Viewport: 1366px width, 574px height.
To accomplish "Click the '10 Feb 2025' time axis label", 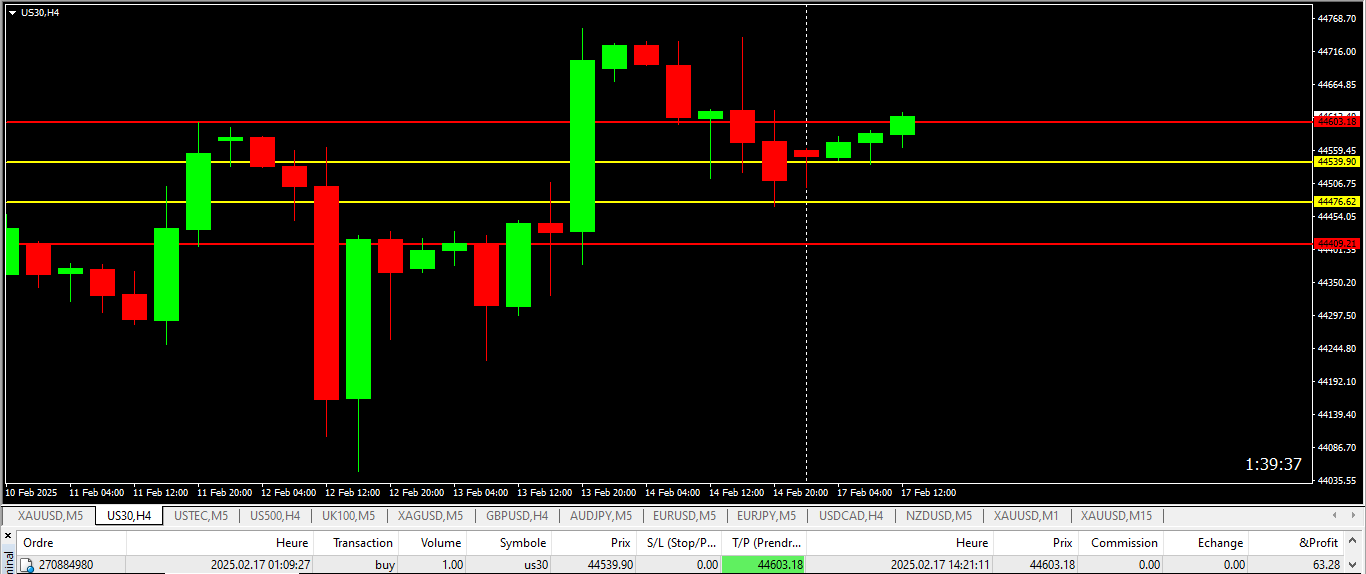I will [x=32, y=493].
